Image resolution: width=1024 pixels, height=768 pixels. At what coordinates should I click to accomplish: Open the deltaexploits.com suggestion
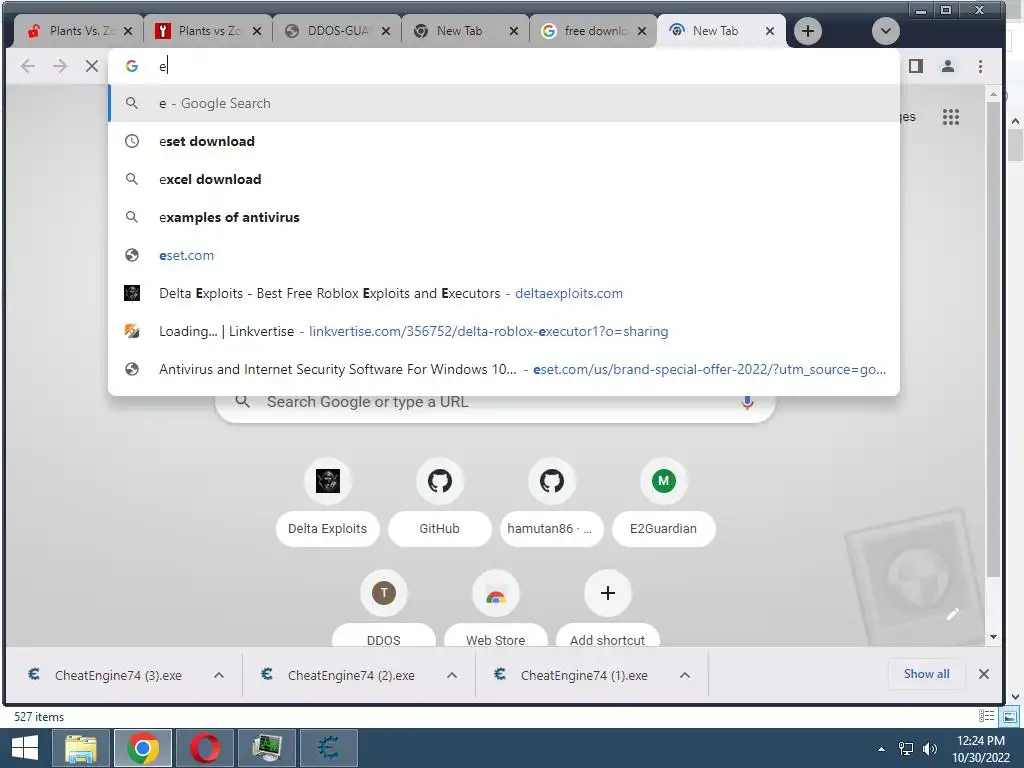click(x=504, y=293)
